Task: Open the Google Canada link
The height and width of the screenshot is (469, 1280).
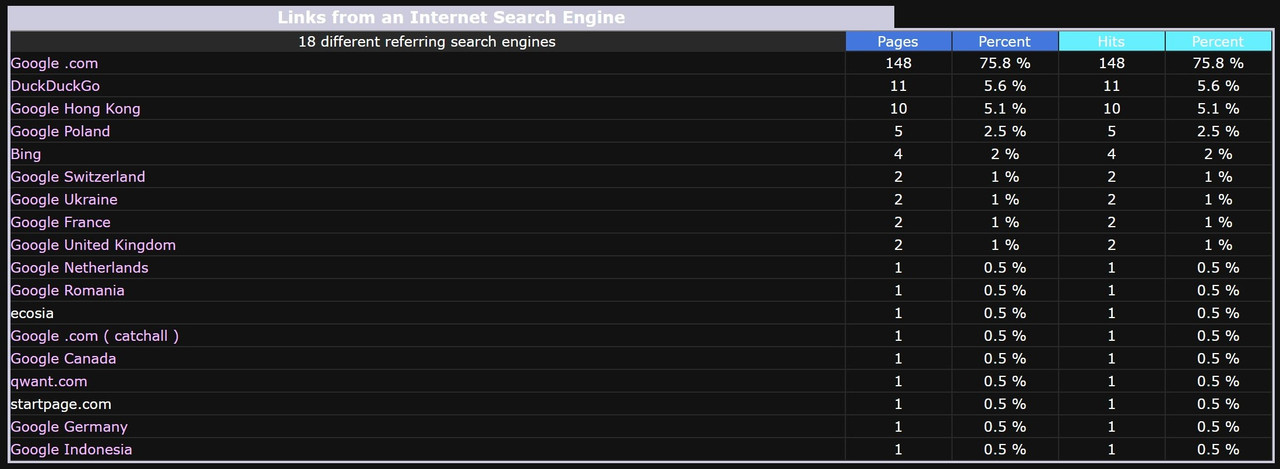Action: coord(63,359)
